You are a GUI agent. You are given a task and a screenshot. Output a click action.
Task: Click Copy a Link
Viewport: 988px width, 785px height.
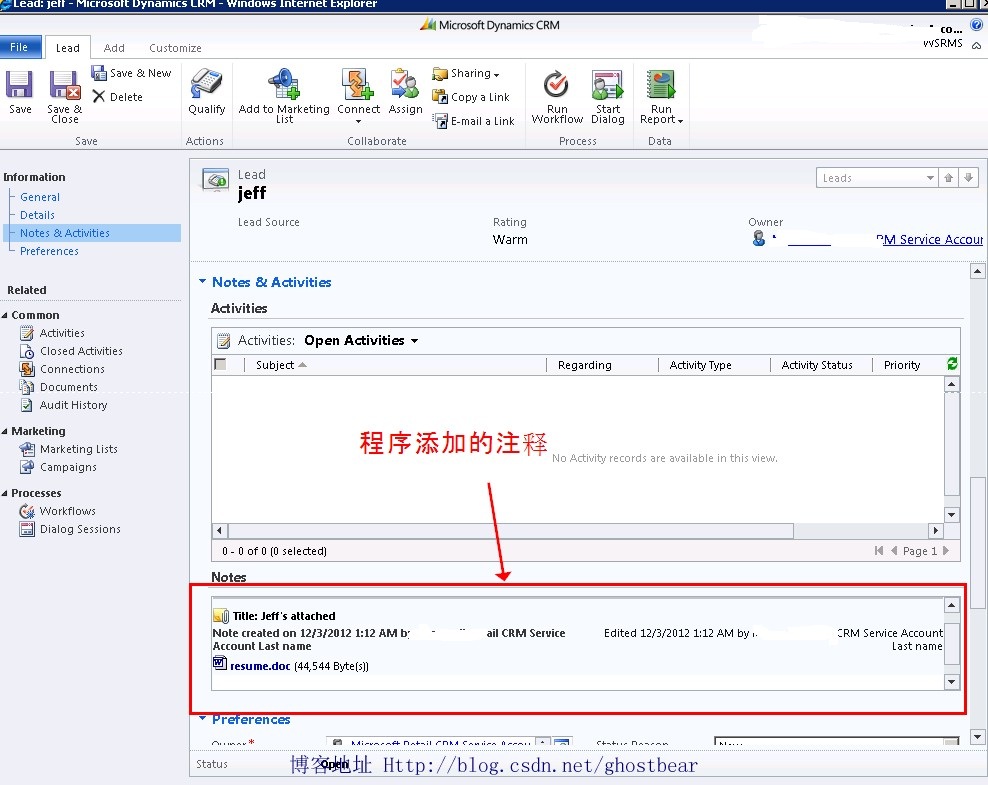pyautogui.click(x=471, y=96)
